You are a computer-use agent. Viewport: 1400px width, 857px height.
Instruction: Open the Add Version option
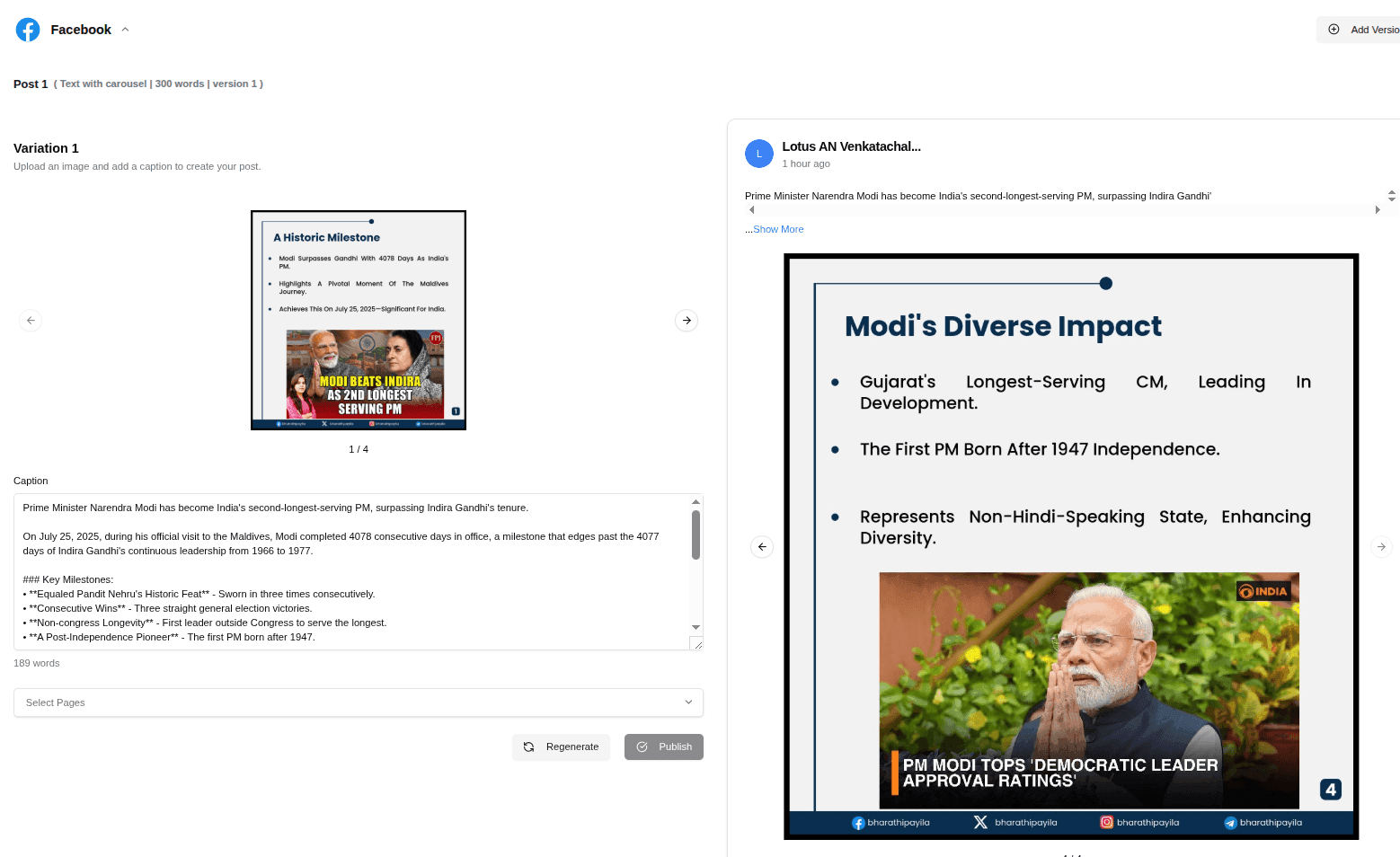point(1333,30)
